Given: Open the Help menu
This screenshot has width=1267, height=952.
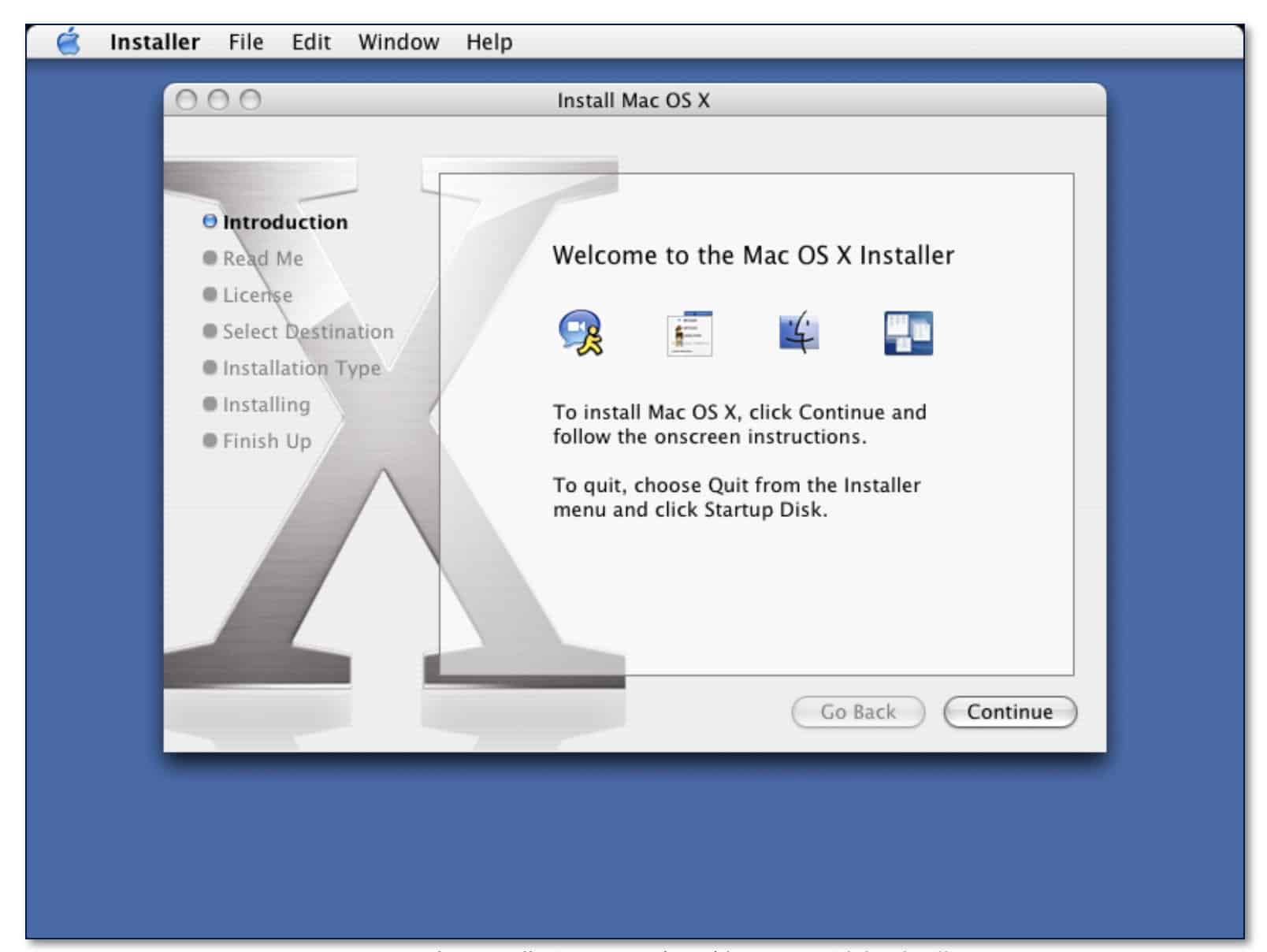Looking at the screenshot, I should [489, 42].
